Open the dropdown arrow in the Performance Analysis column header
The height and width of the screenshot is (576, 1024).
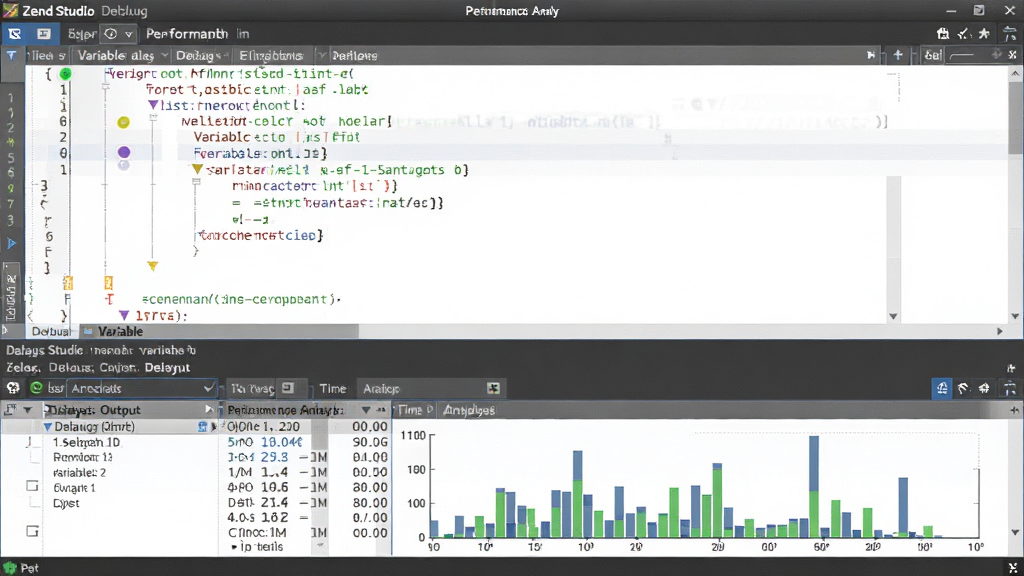(366, 410)
